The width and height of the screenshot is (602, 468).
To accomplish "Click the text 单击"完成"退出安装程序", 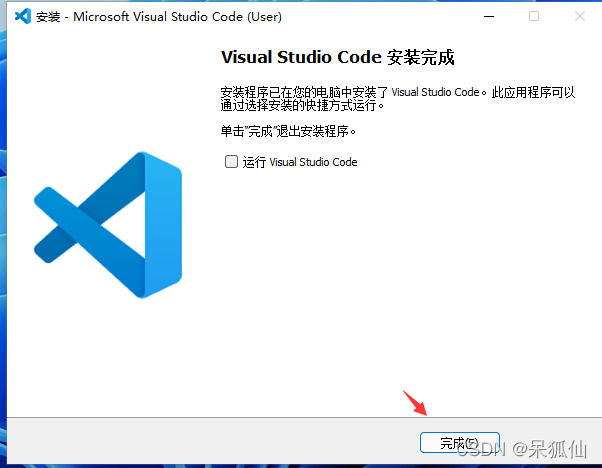I will (x=288, y=131).
